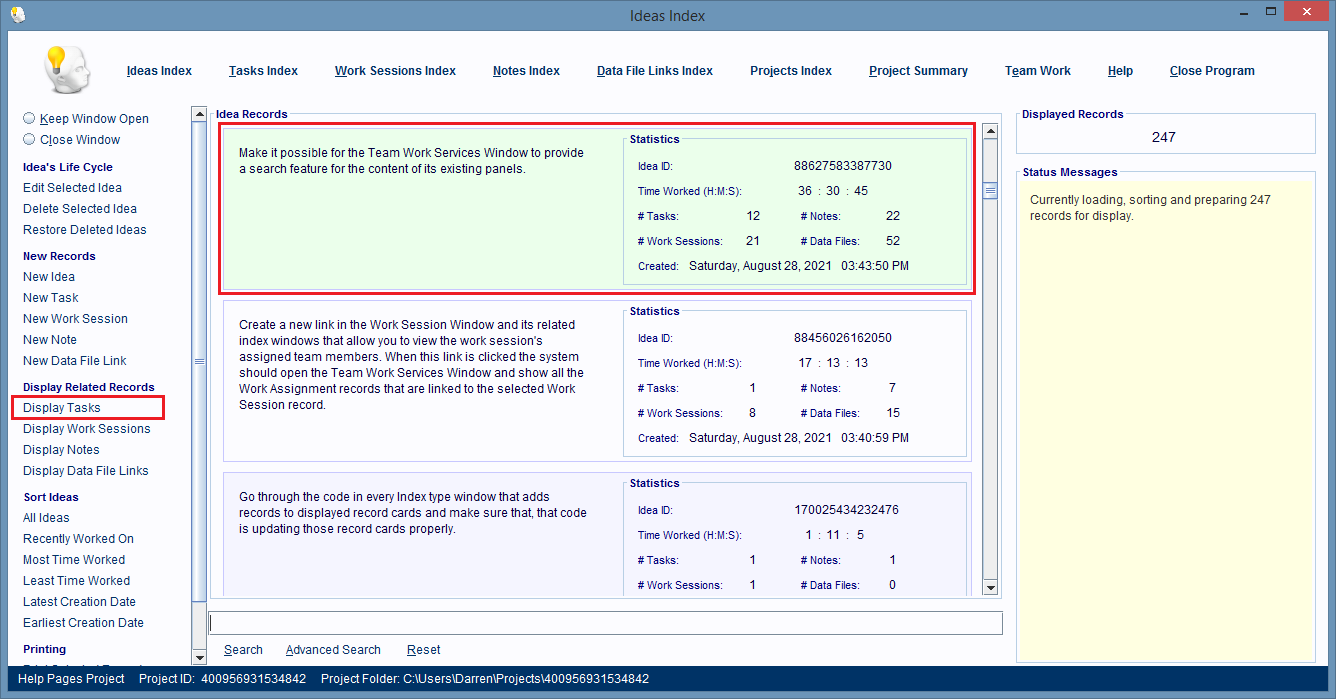Click Delete Selected Idea link
The image size is (1336, 699).
coord(80,209)
